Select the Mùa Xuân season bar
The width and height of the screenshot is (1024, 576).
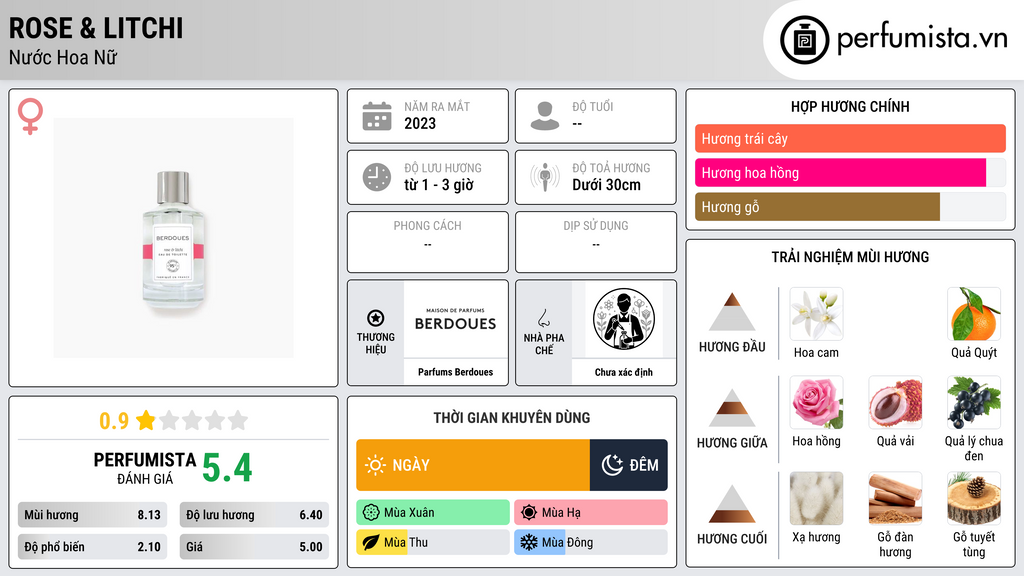(433, 513)
